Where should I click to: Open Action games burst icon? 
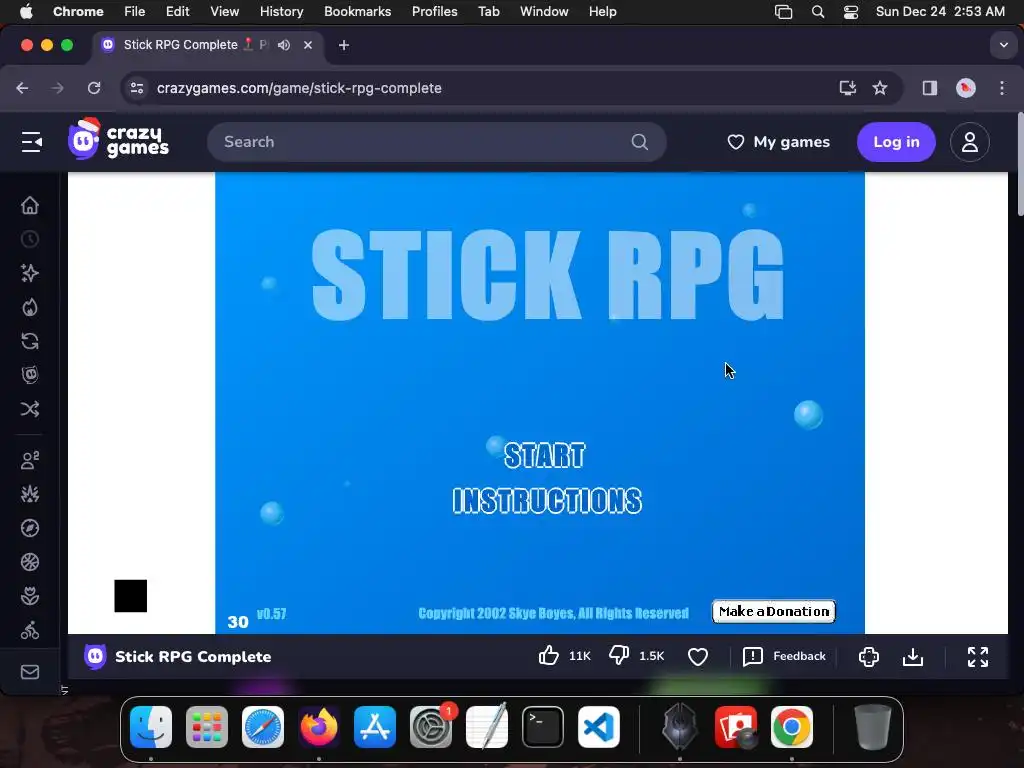coord(30,494)
